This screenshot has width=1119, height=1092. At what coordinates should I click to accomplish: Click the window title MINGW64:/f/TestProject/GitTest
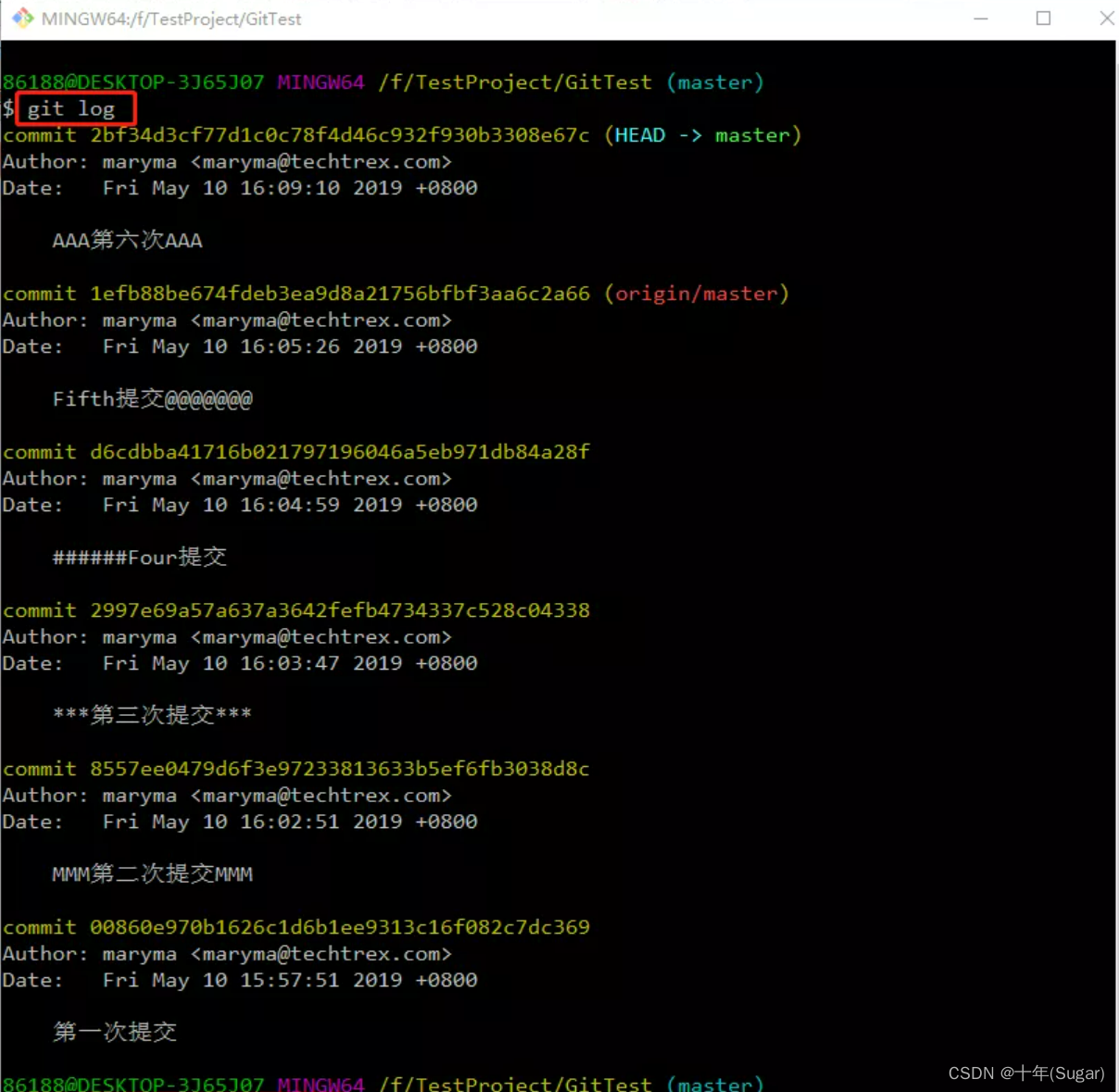tap(171, 19)
